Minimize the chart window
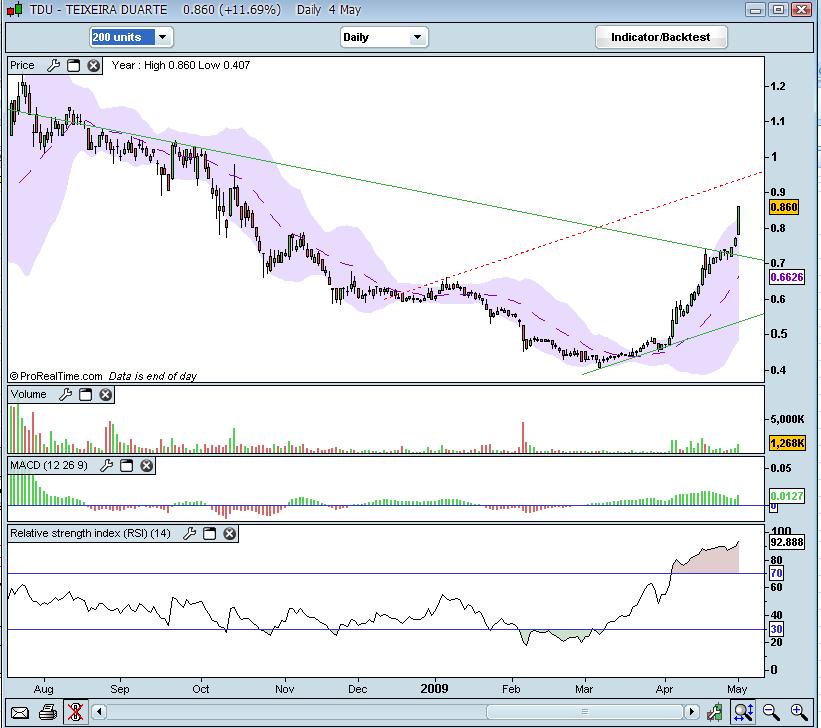 [755, 9]
